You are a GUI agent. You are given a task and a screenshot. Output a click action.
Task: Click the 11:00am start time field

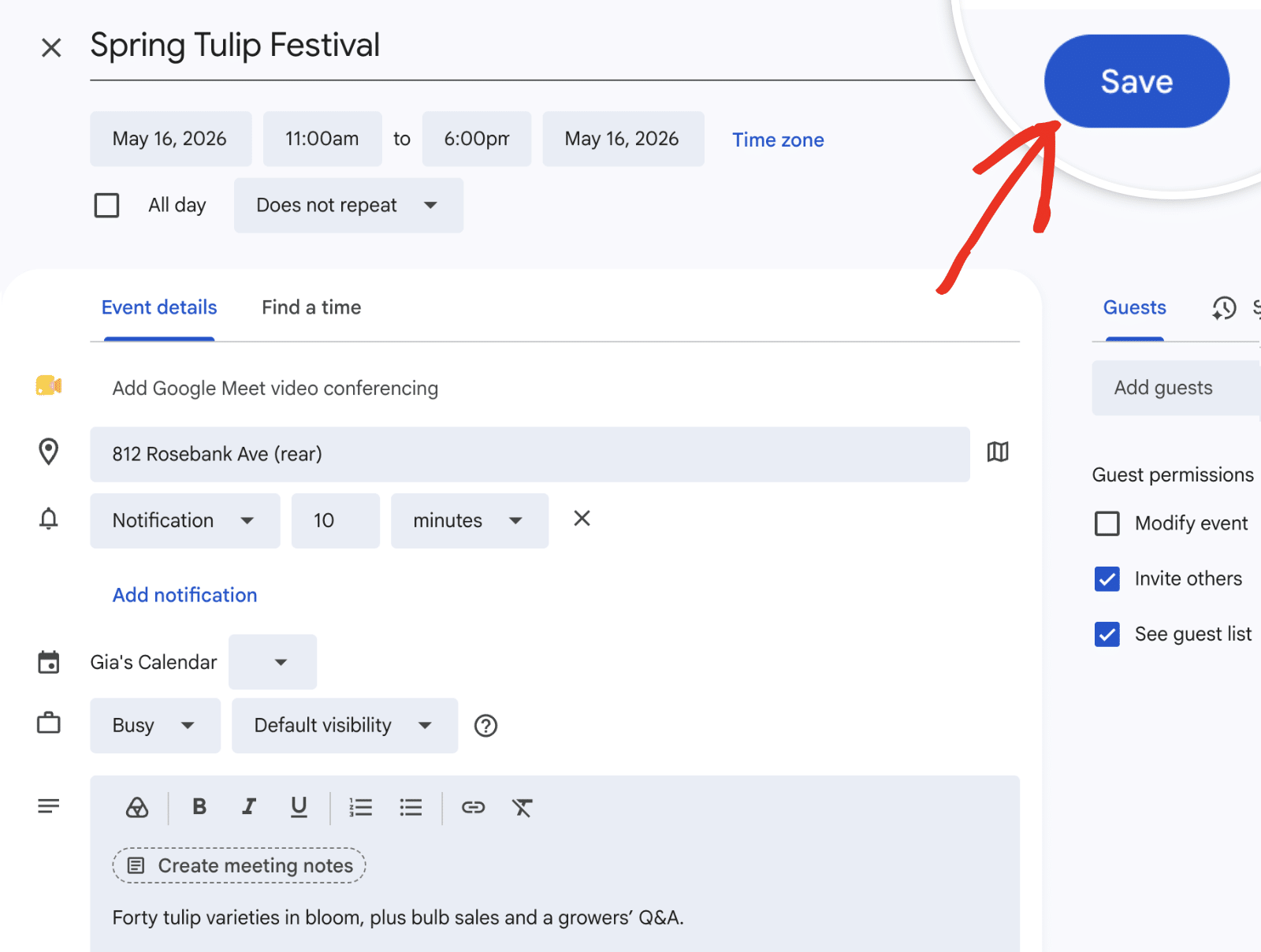pyautogui.click(x=322, y=139)
